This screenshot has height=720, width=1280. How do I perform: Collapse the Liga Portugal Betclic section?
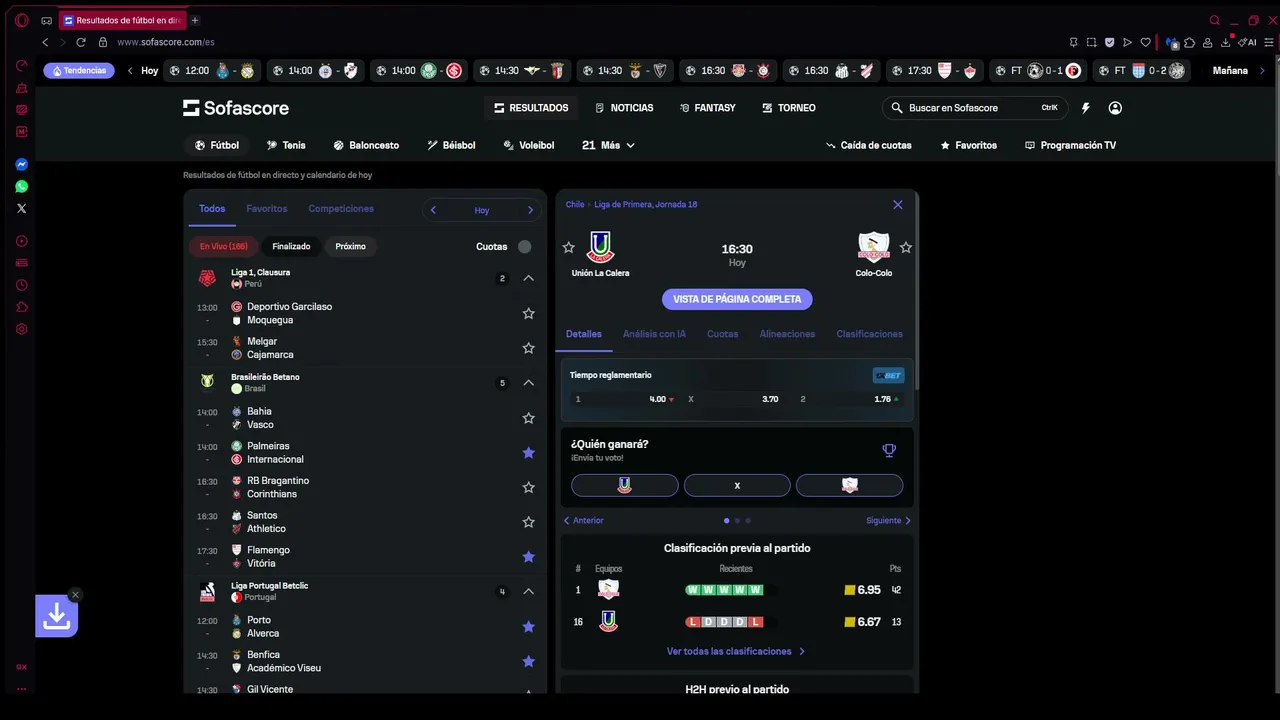point(529,591)
